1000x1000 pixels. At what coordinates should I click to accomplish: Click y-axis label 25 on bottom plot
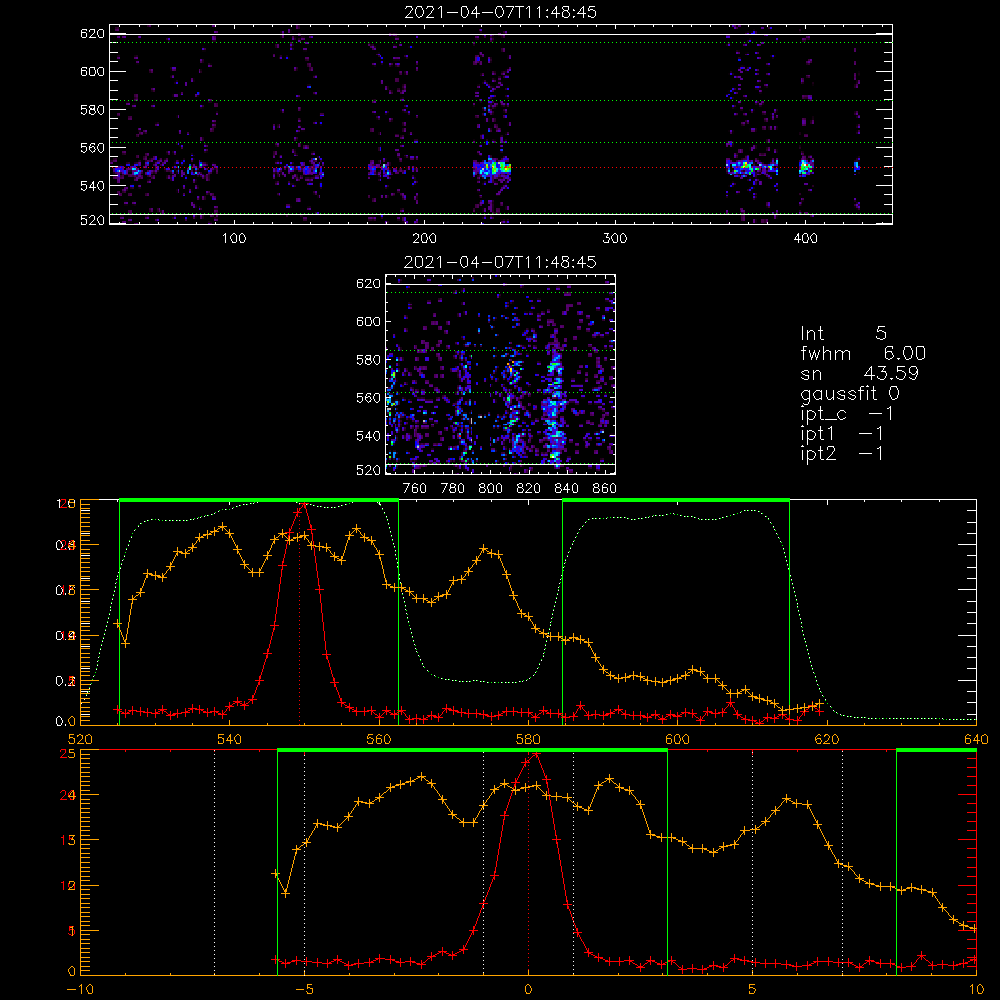(67, 753)
